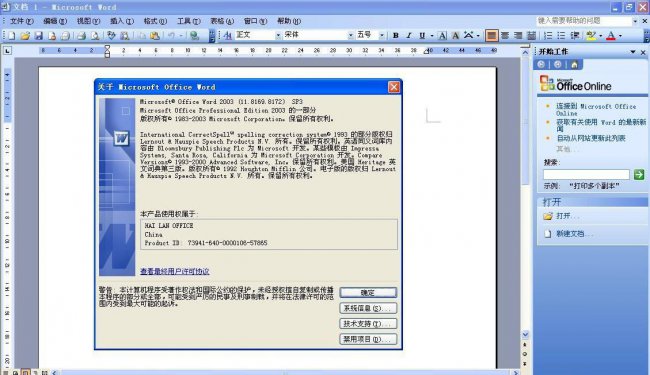The height and width of the screenshot is (375, 650).
Task: Open the 格式 menu
Action: click(x=155, y=21)
